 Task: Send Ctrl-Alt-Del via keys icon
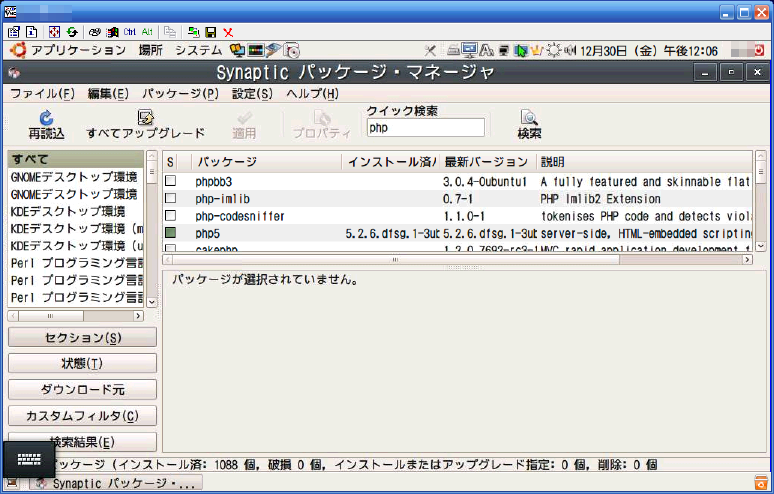point(95,32)
